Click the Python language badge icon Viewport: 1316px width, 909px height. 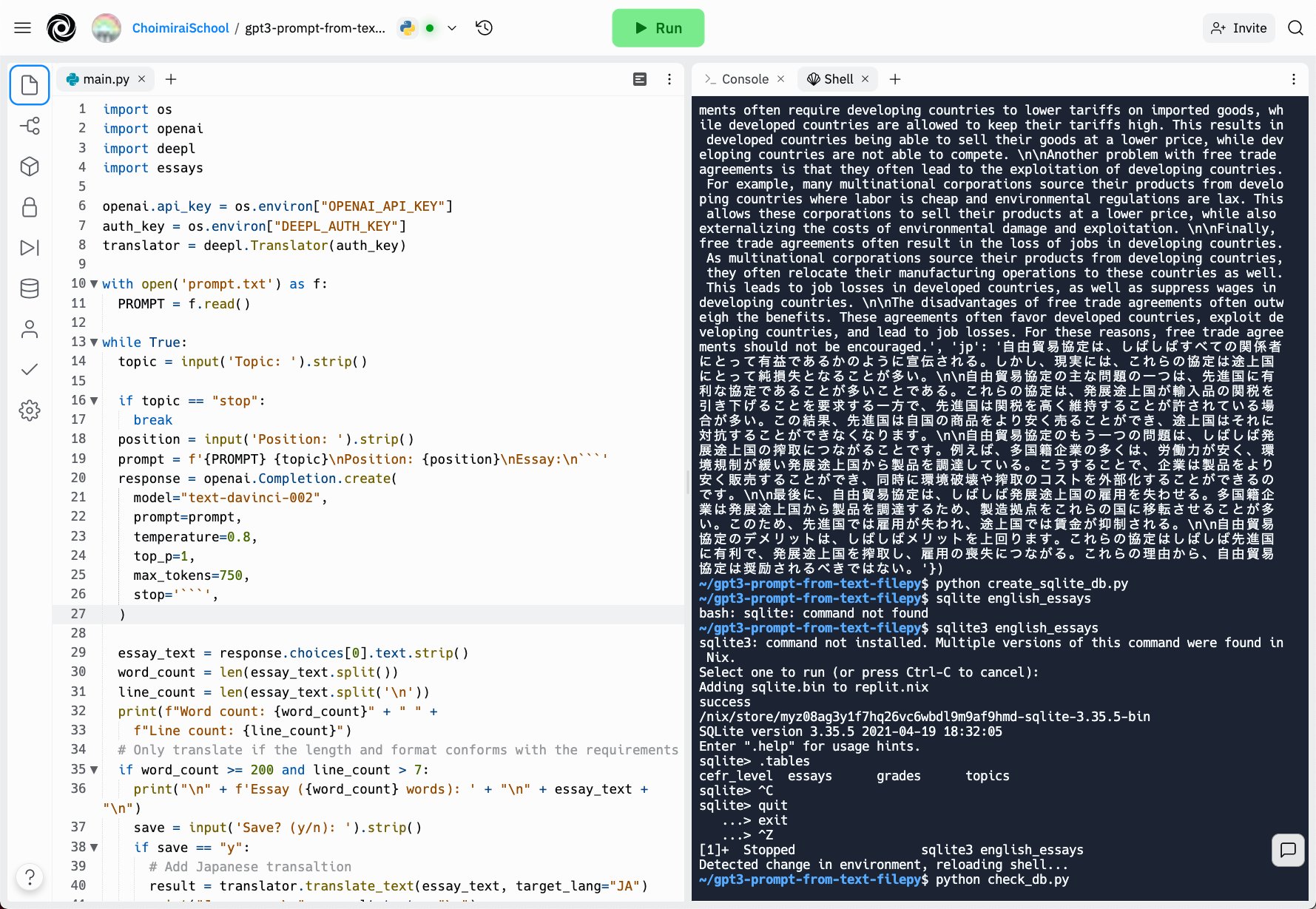[407, 28]
